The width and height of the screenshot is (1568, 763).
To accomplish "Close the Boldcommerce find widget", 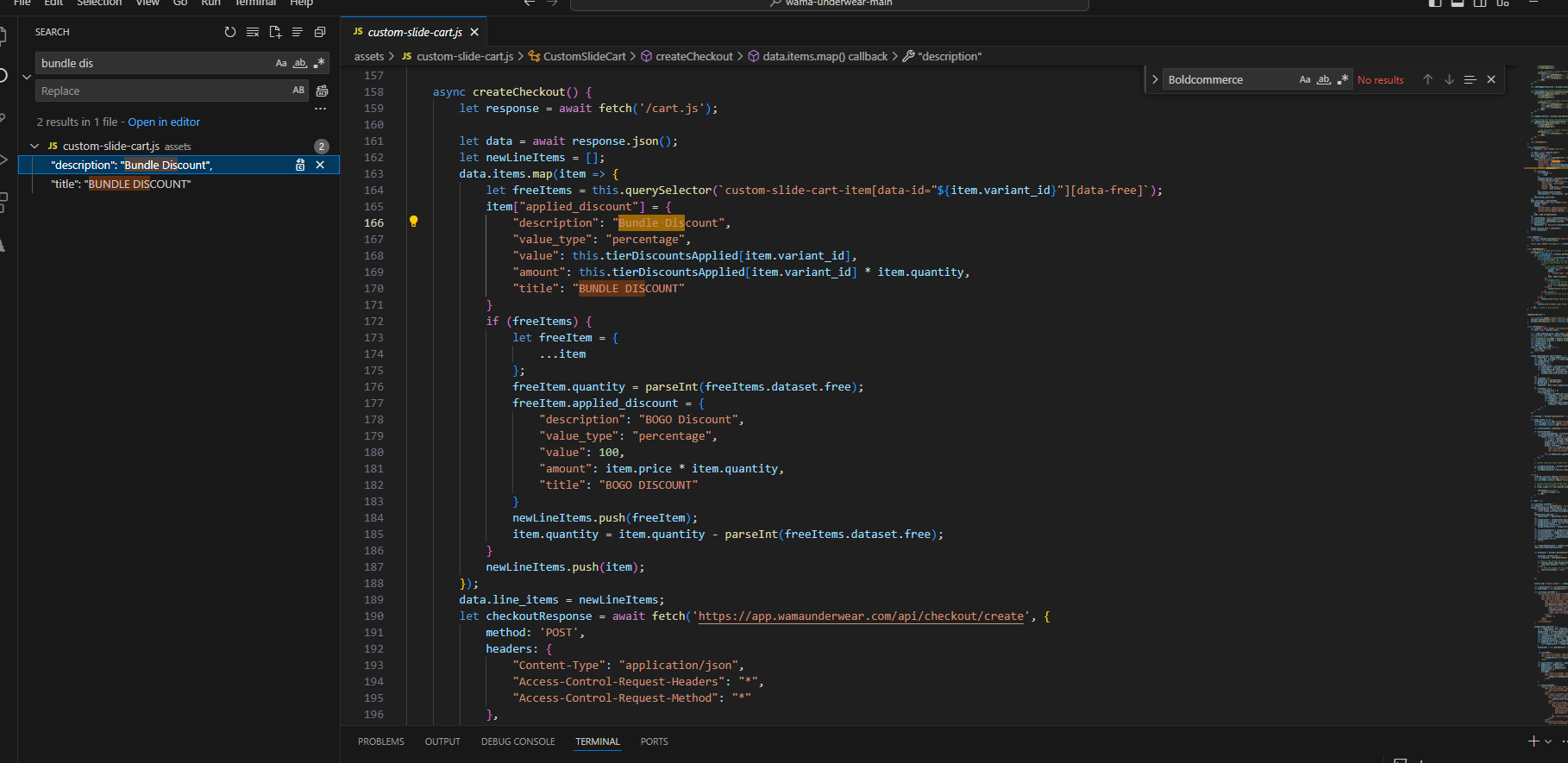I will [x=1491, y=79].
